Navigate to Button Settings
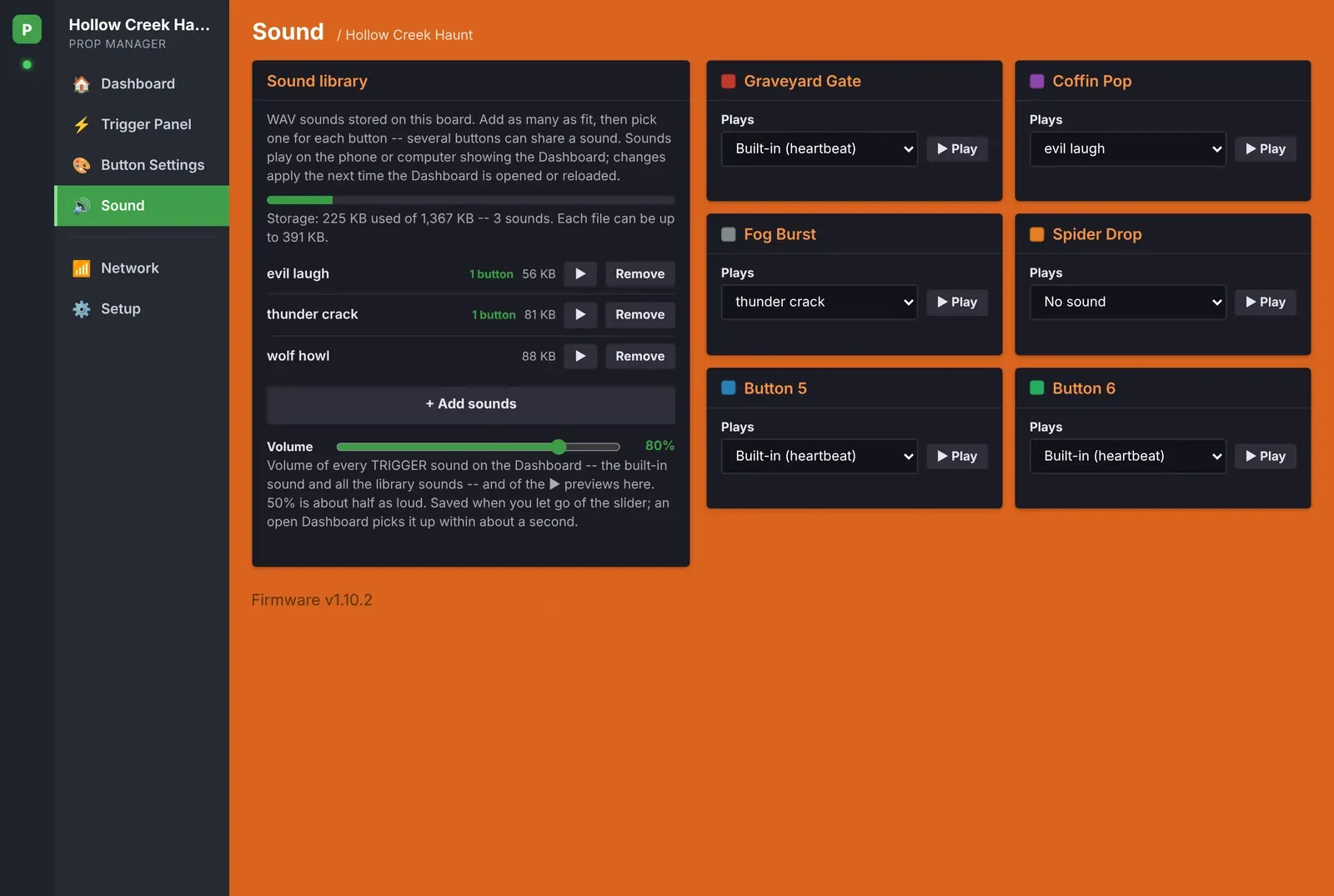This screenshot has height=896, width=1334. 142,165
